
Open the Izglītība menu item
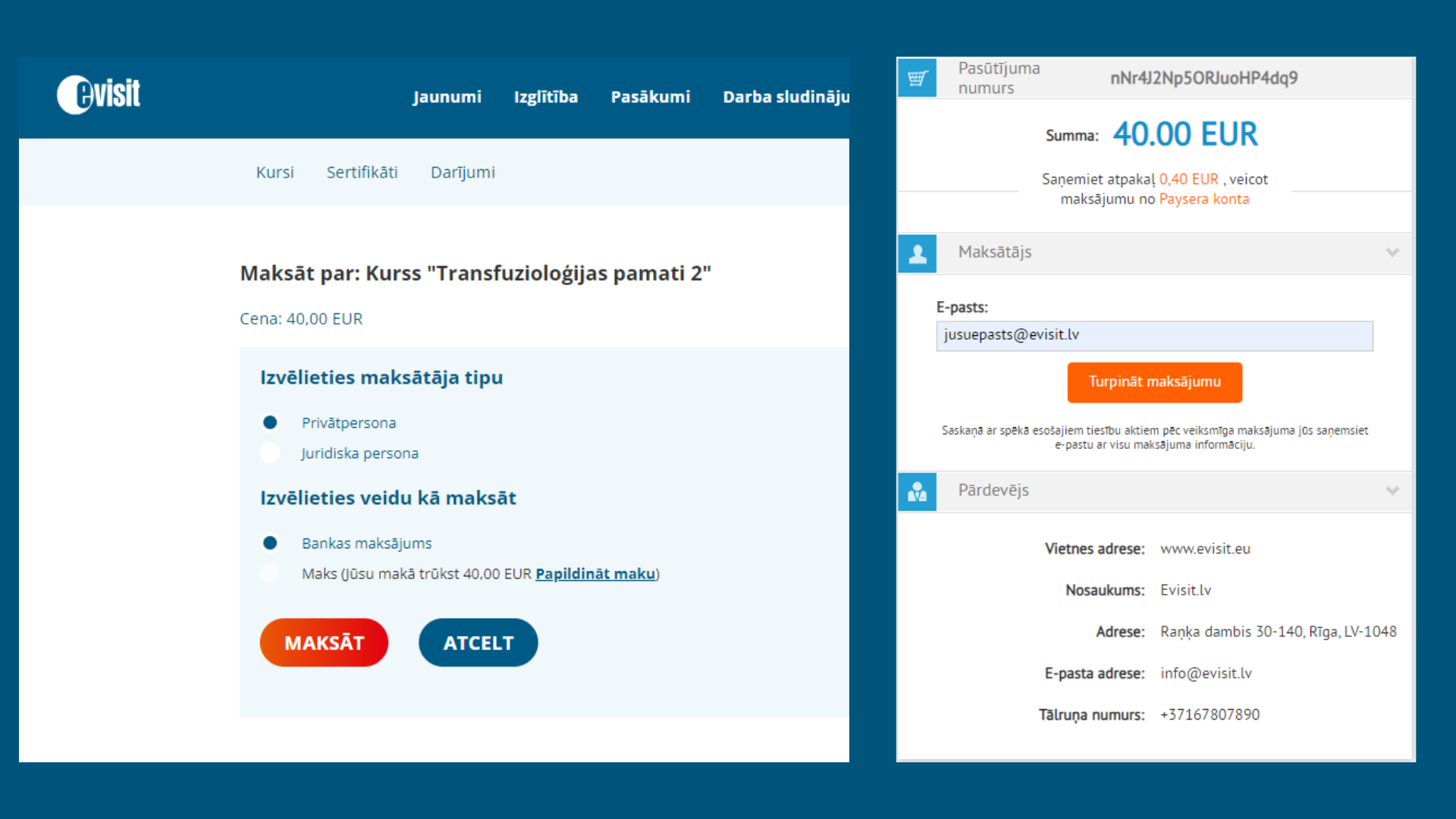click(x=546, y=97)
